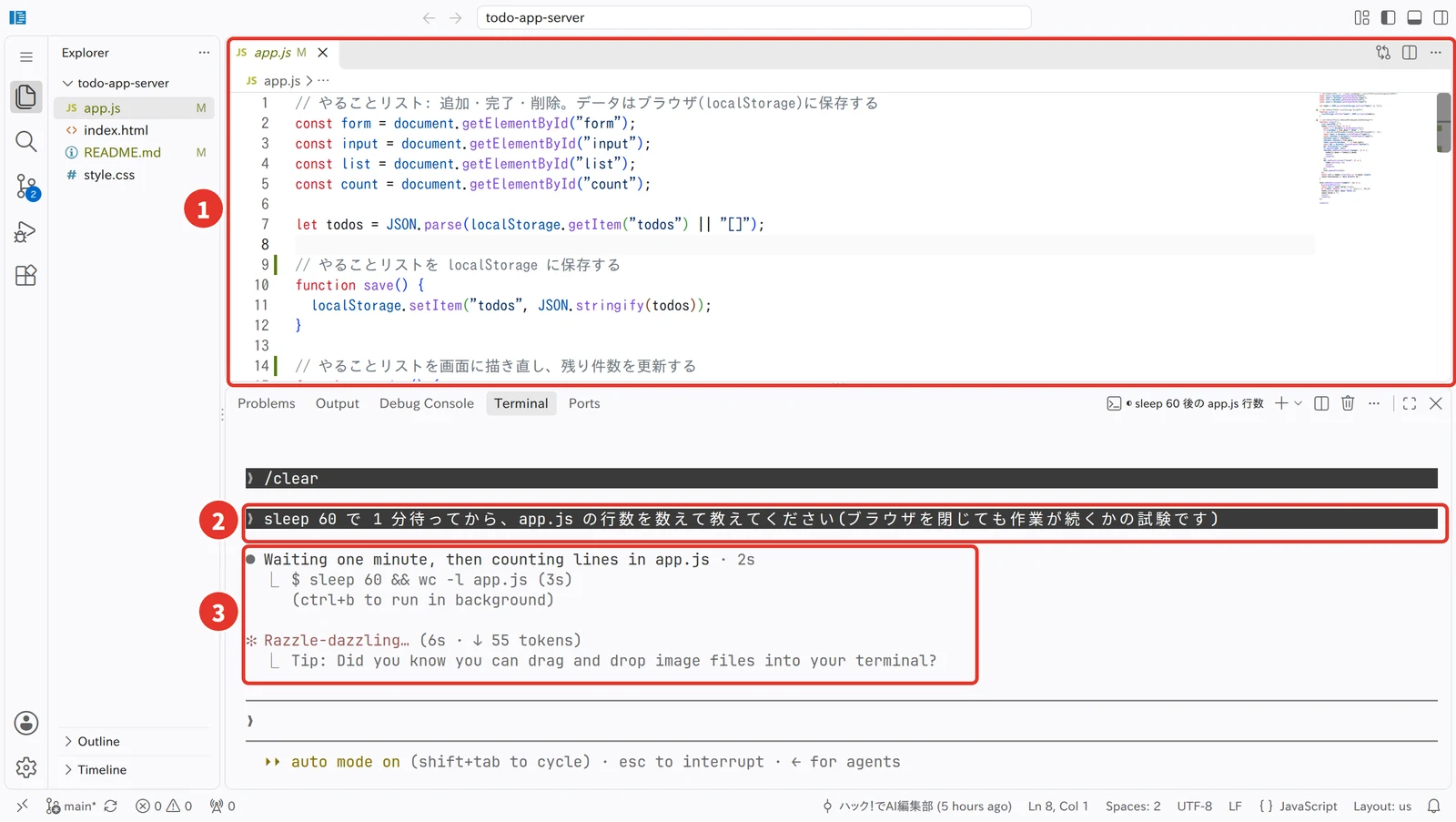Open errors and warnings count in status bar
This screenshot has width=1456, height=822.
164,806
